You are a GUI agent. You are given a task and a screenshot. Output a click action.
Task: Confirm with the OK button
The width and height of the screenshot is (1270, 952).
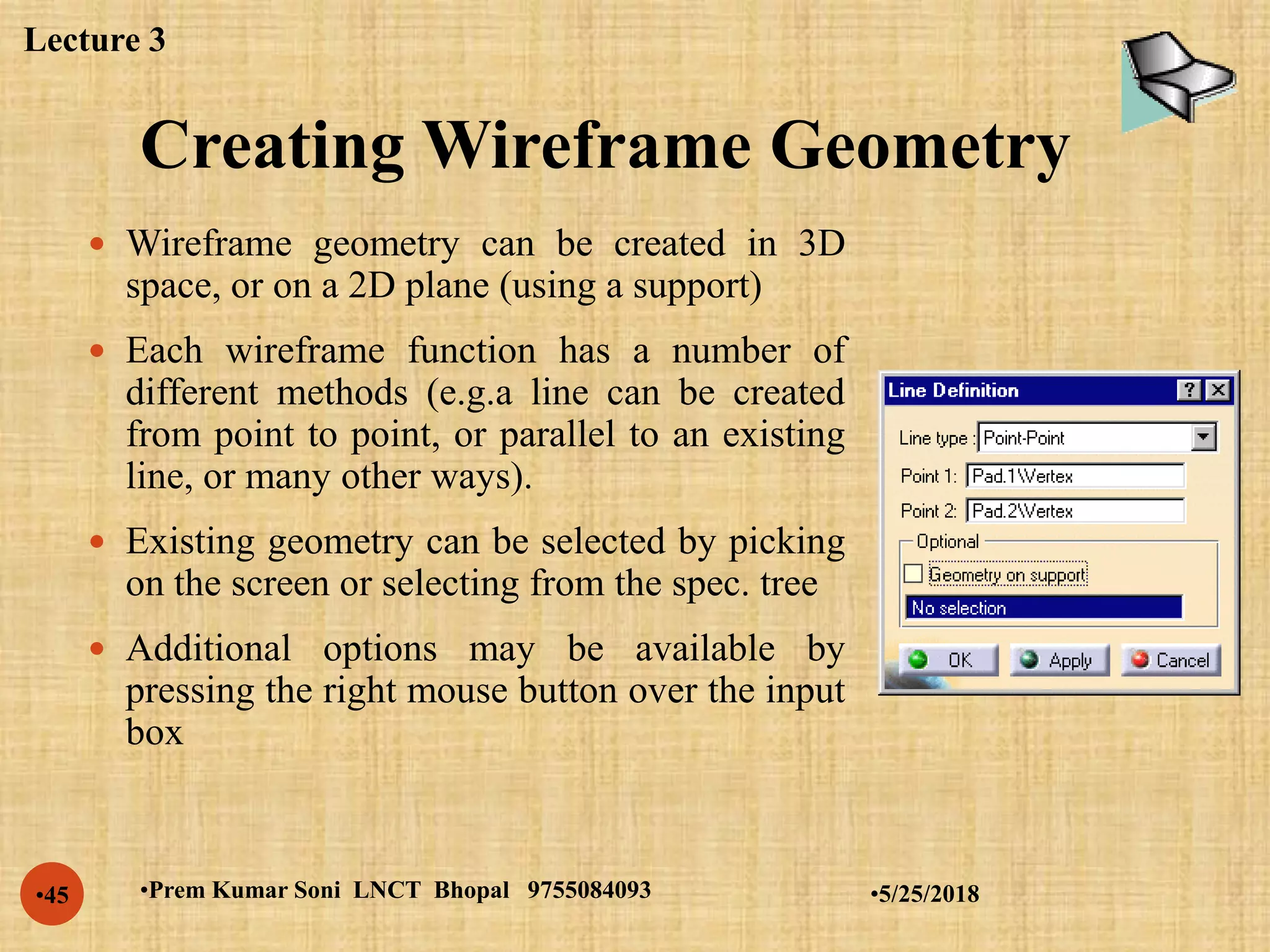pos(949,660)
